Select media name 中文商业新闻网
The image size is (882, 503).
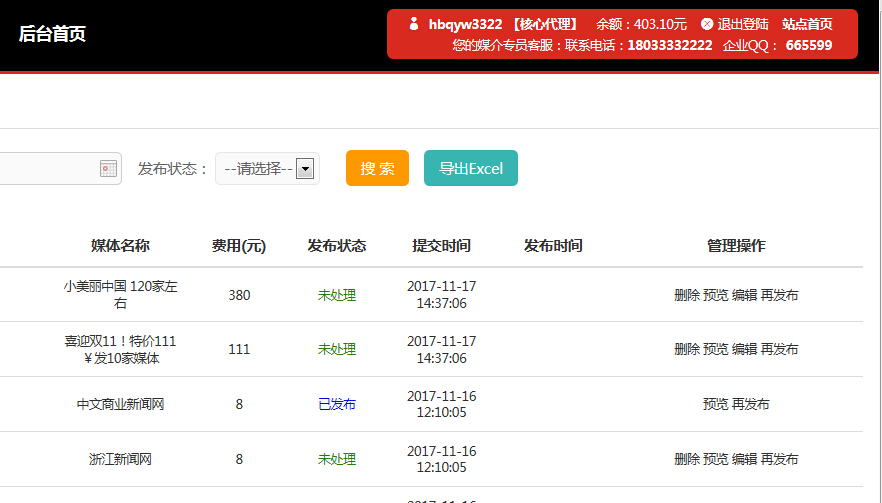coord(120,404)
